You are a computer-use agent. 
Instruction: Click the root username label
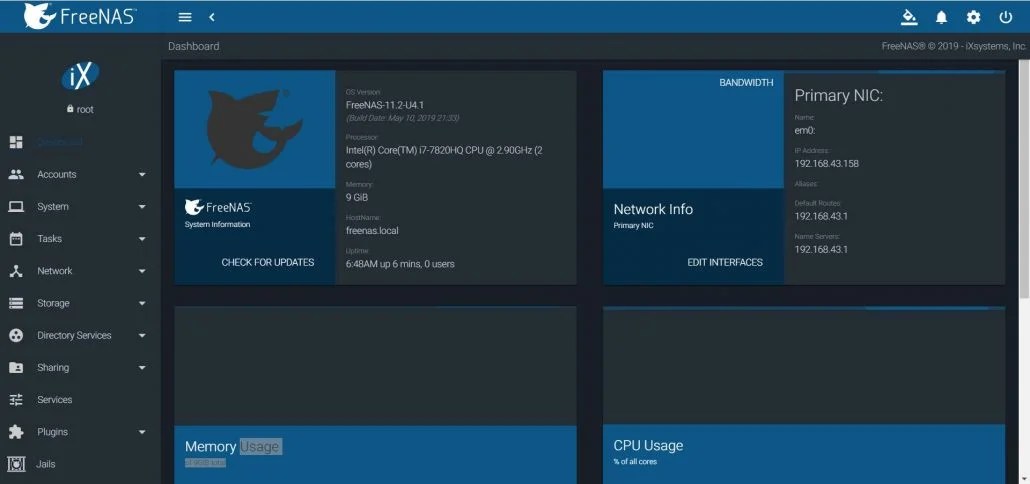[x=85, y=110]
